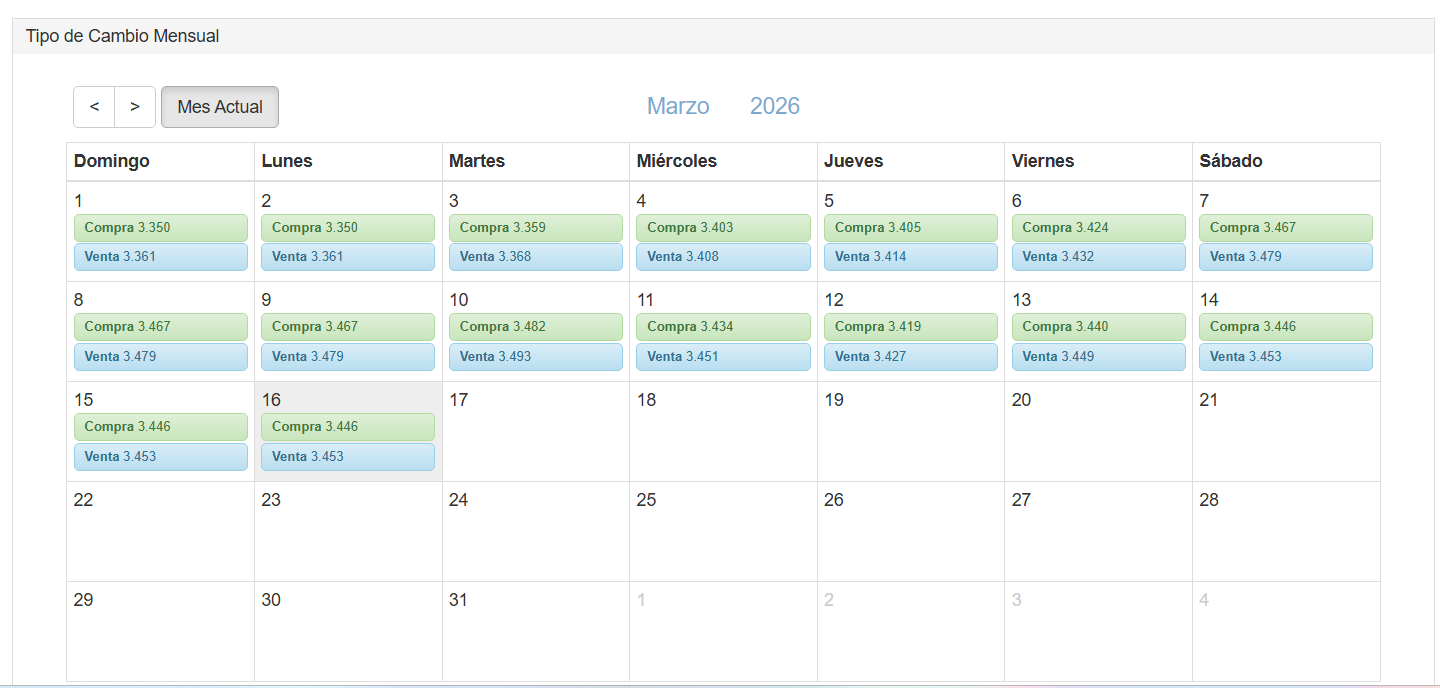Open Venta 3.408 on March 4
Screen dimensions: 1440x688
click(x=723, y=257)
